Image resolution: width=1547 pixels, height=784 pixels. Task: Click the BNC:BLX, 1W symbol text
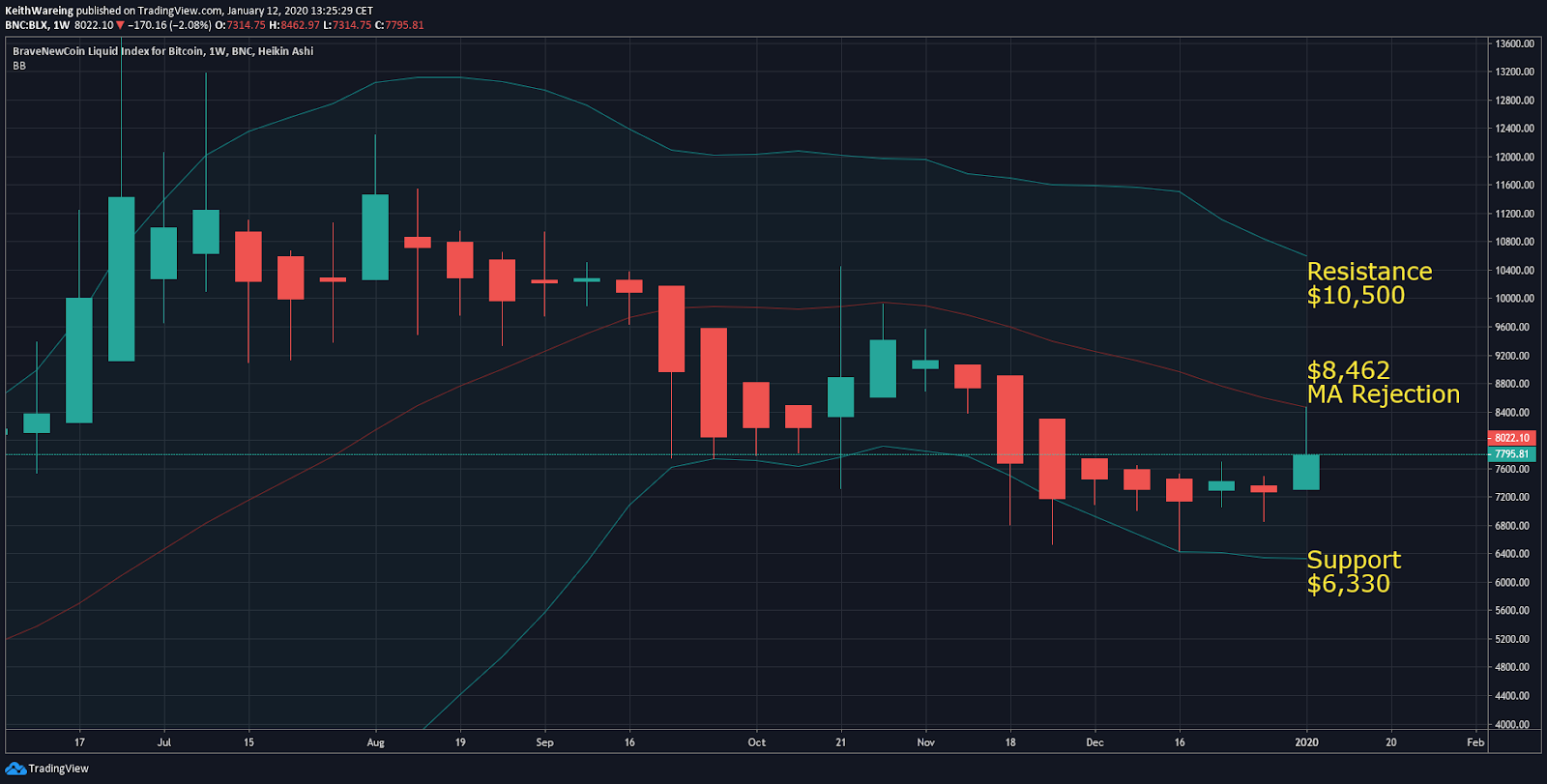(x=38, y=25)
